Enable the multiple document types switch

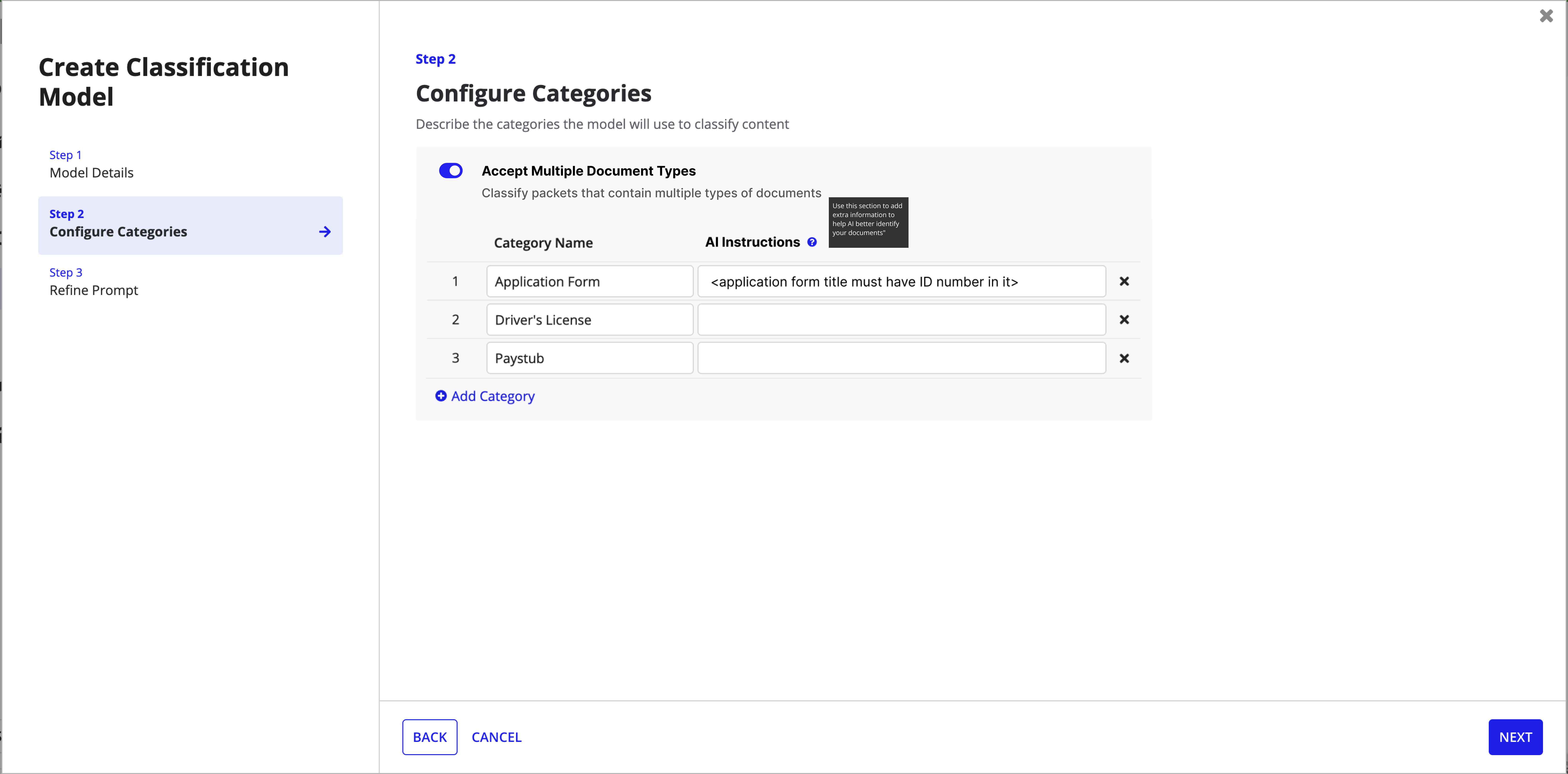[450, 171]
